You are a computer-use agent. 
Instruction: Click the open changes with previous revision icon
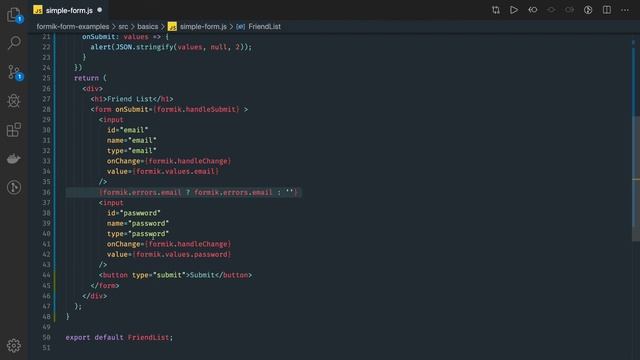[x=533, y=10]
